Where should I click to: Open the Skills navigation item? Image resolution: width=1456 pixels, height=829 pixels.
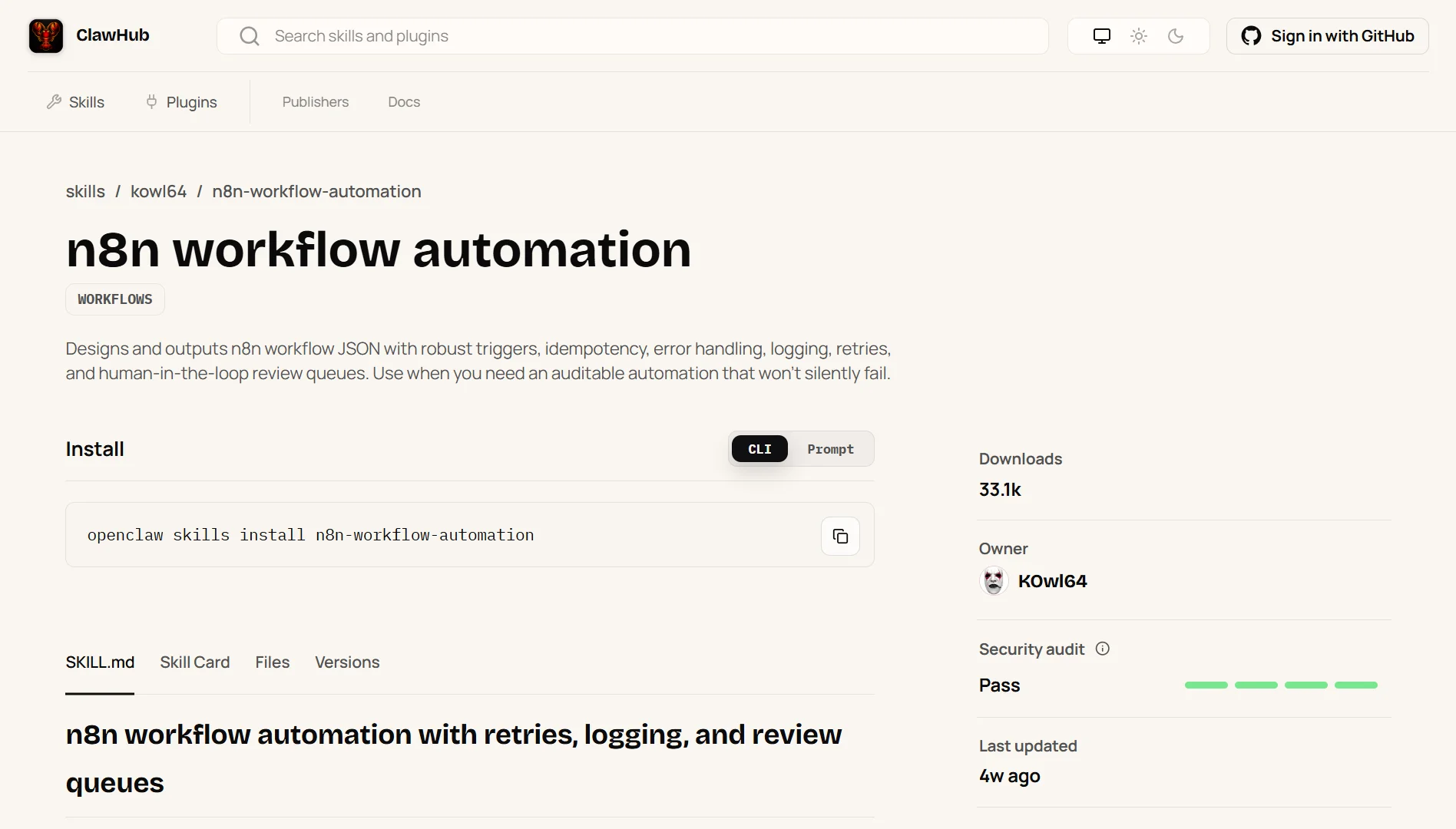75,102
